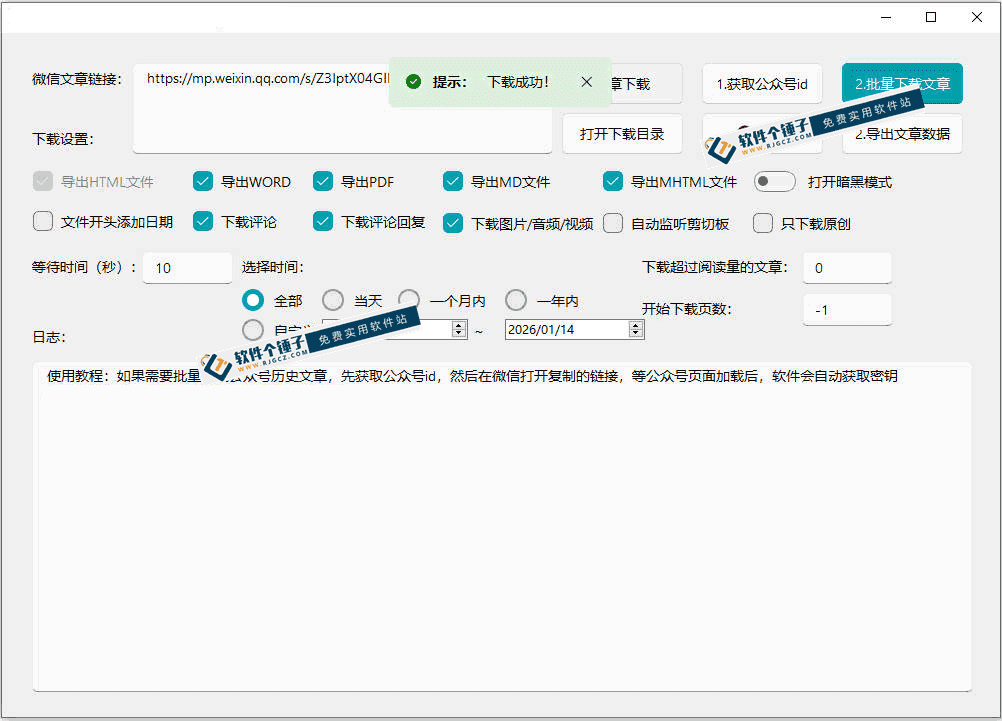Disable 下载图片/音频/视频 downloading
1002x721 pixels.
[x=453, y=222]
